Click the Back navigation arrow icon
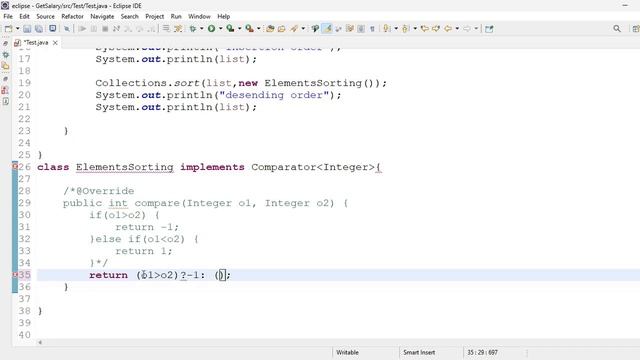This screenshot has height=360, width=640. (x=448, y=29)
